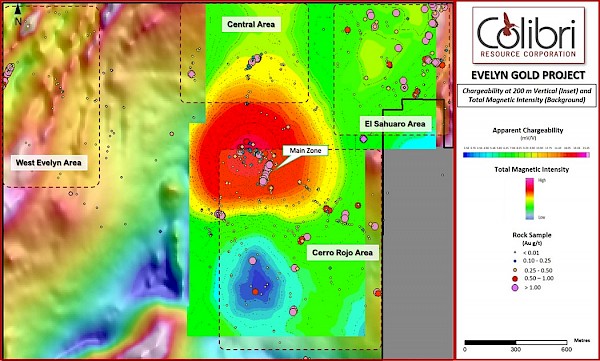Click the Cerro Rojo Area label
The height and width of the screenshot is (361, 600).
click(342, 253)
